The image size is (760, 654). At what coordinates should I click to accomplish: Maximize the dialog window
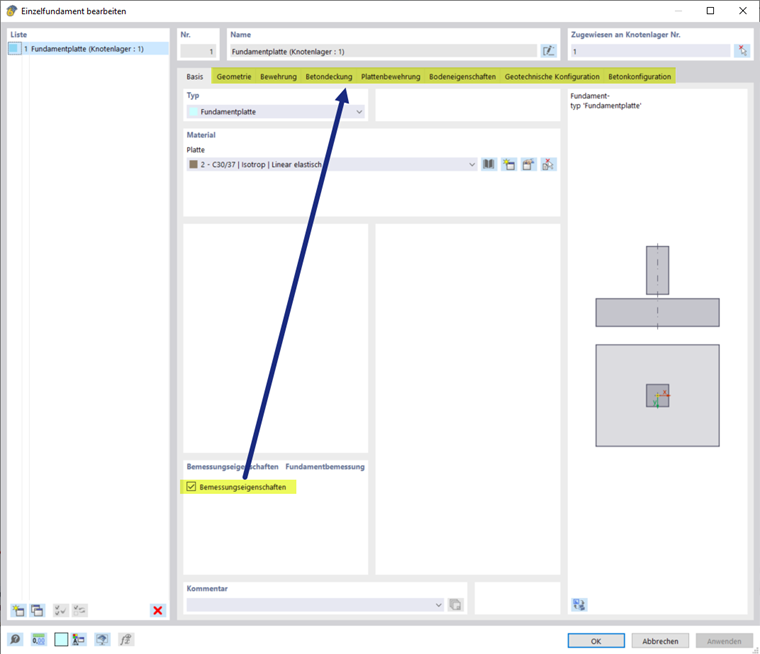tap(710, 11)
